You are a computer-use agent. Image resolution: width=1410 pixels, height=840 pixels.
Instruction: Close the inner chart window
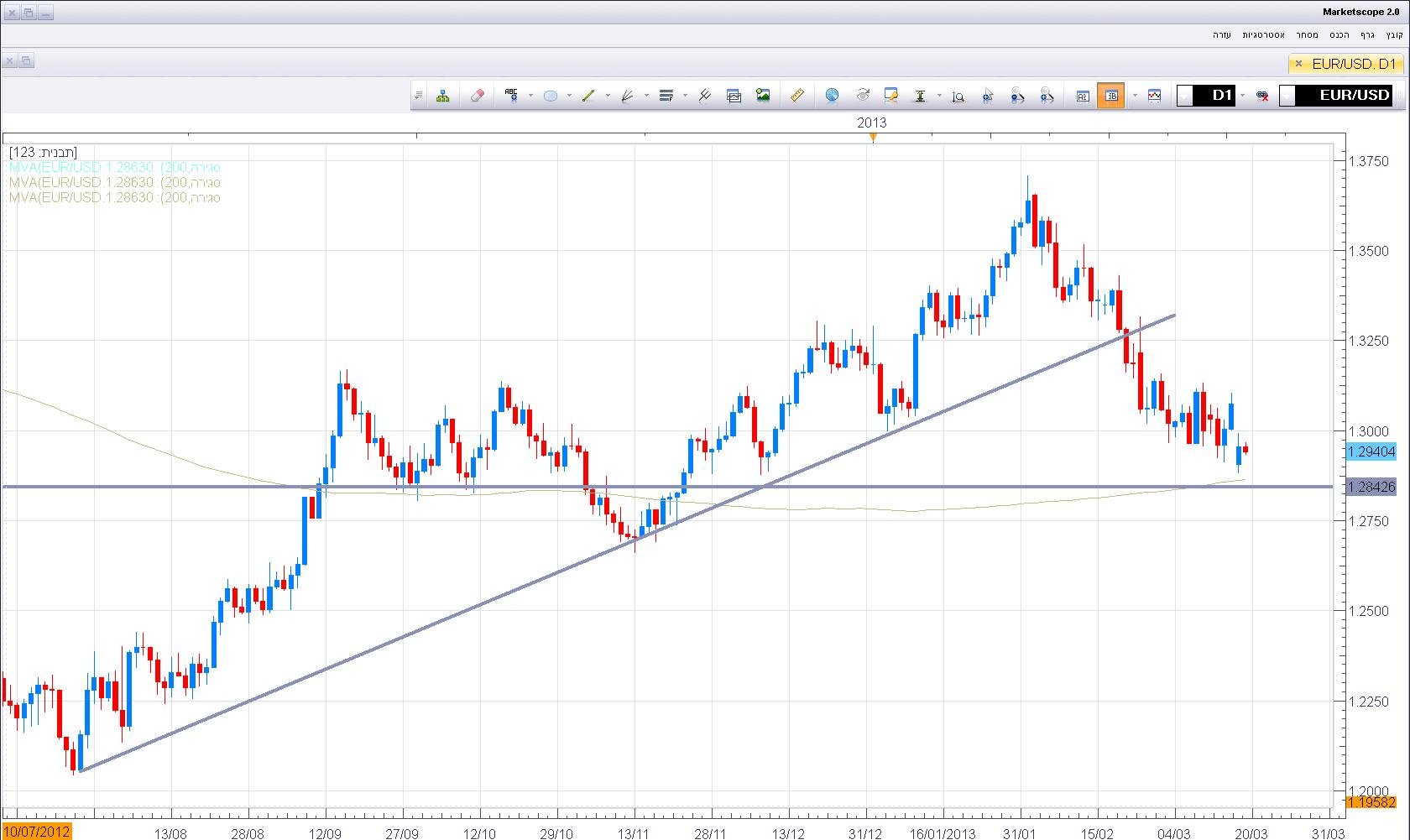(x=9, y=61)
